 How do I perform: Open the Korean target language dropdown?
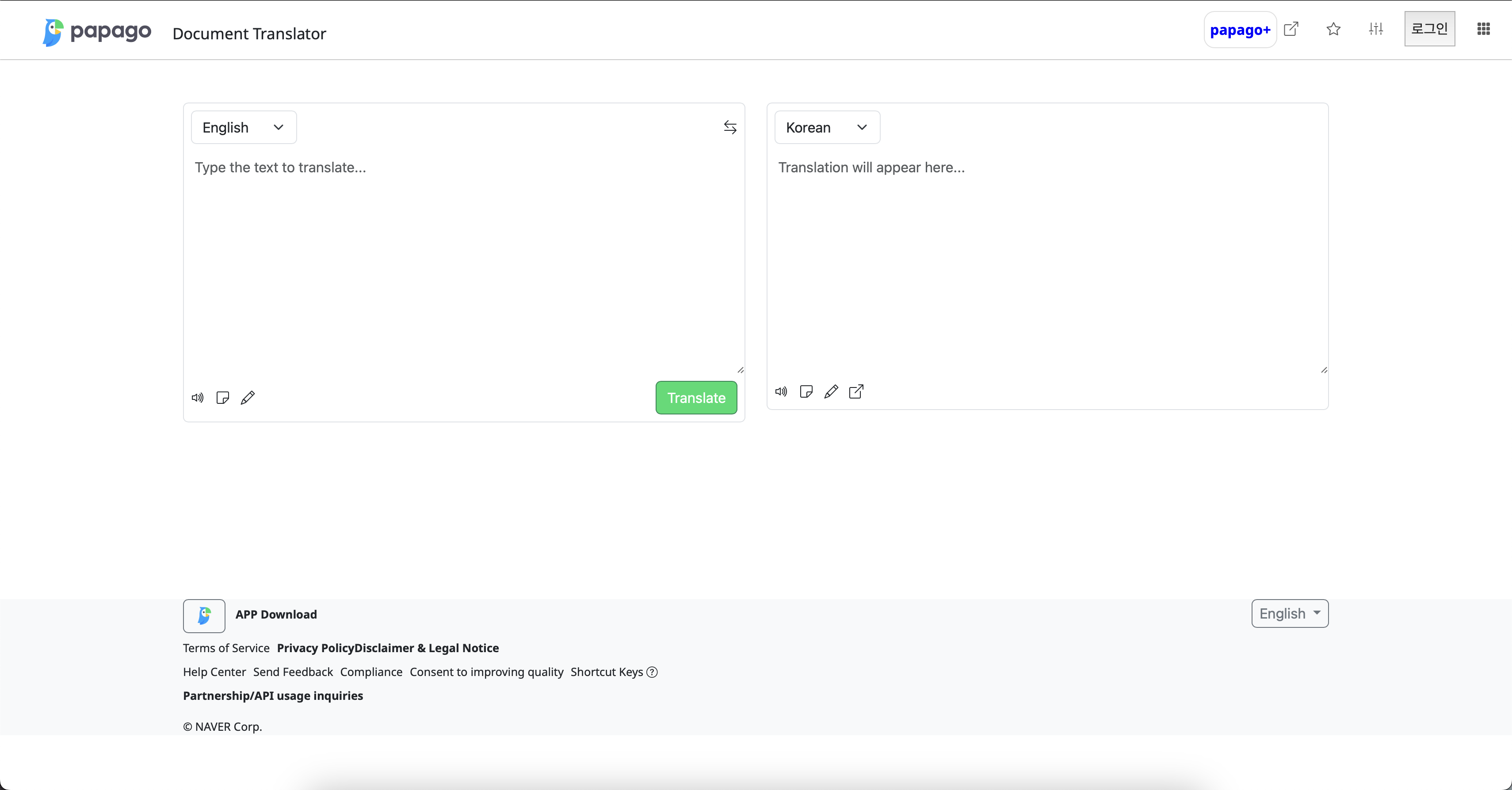[826, 127]
